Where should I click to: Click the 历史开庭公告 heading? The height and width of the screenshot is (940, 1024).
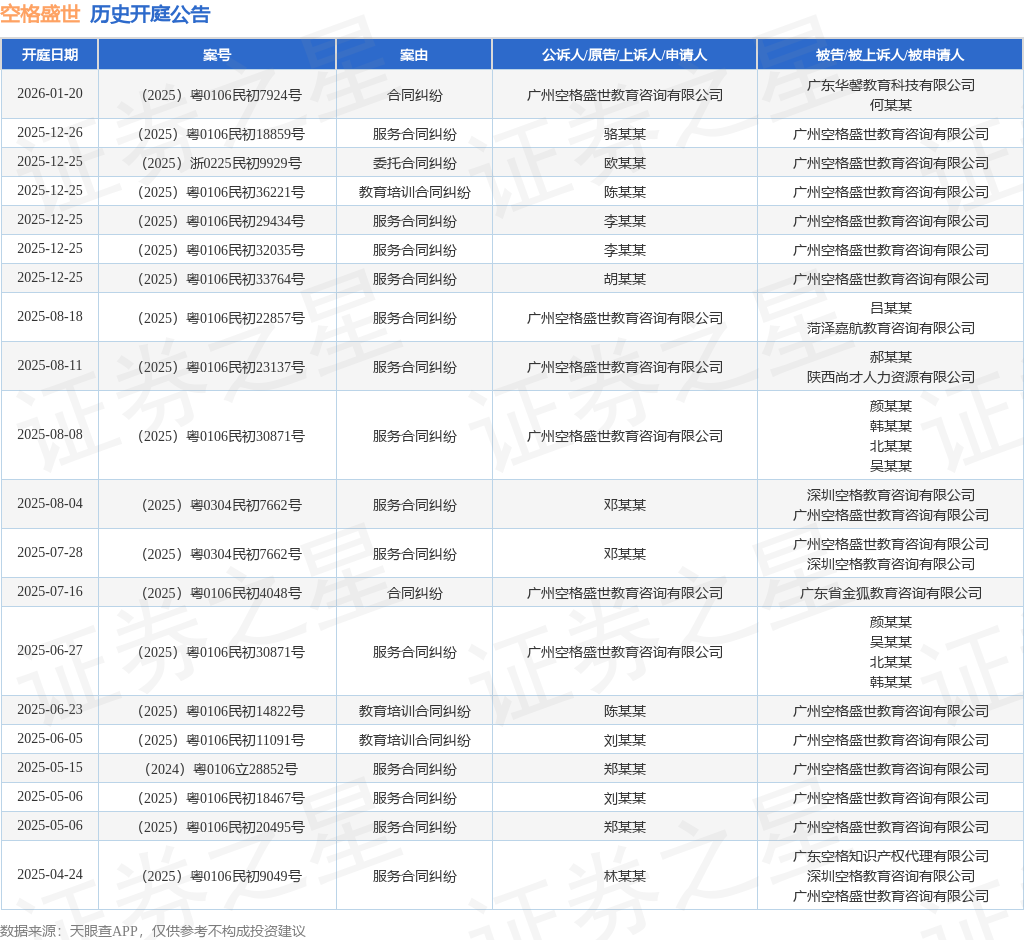pyautogui.click(x=150, y=14)
